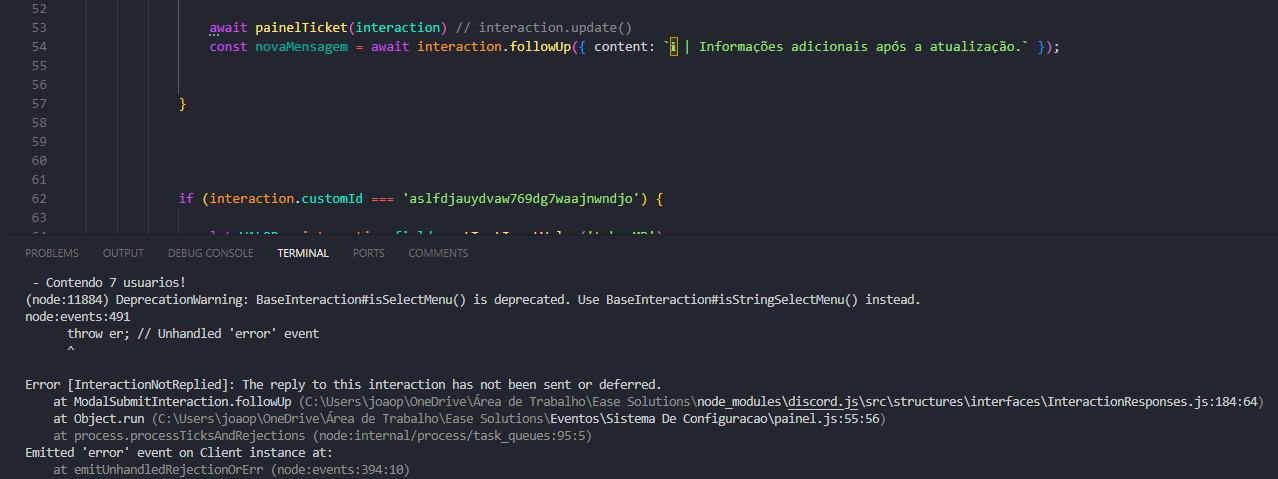Viewport: 1278px width, 479px height.
Task: Select the TERMINAL panel tab
Action: tap(303, 253)
